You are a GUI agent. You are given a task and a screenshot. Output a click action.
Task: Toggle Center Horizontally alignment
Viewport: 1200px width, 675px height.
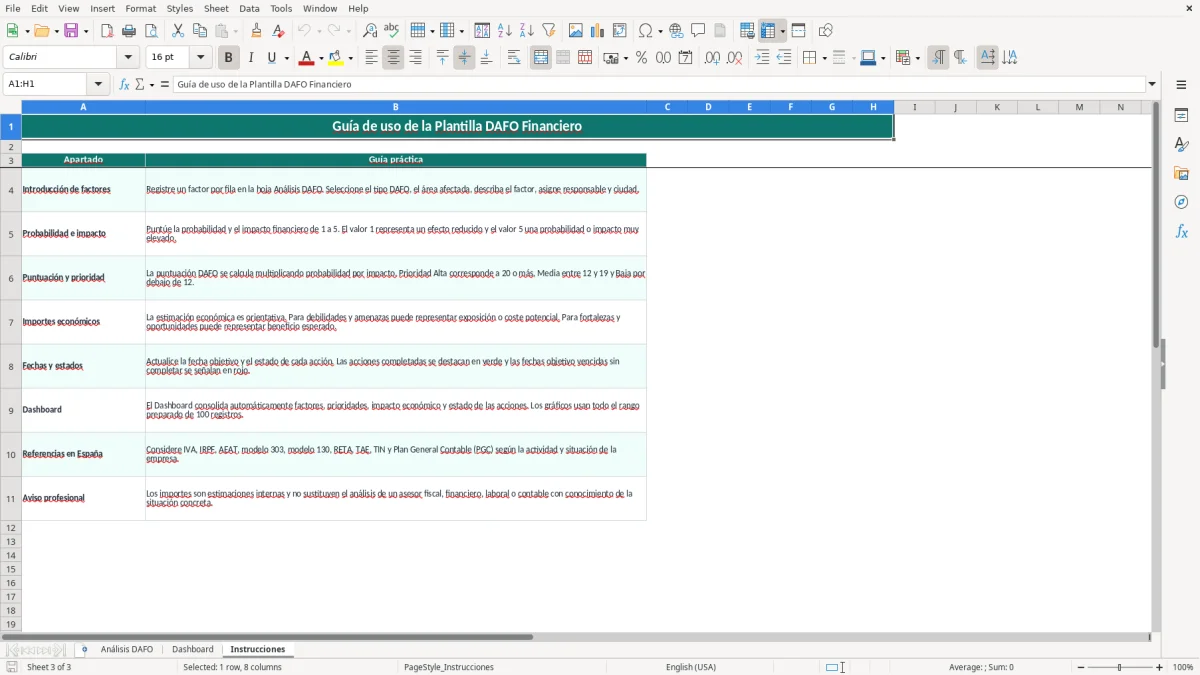(393, 58)
